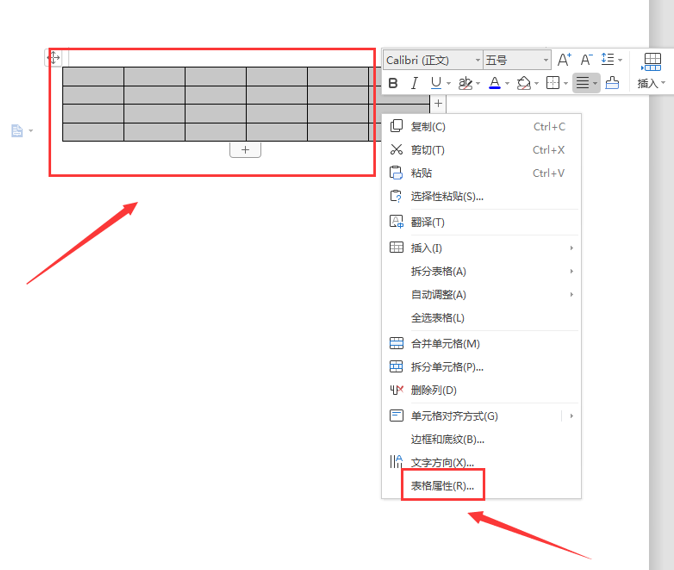674x570 pixels.
Task: Open the 拆分表格(A) submenu
Action: (481, 271)
